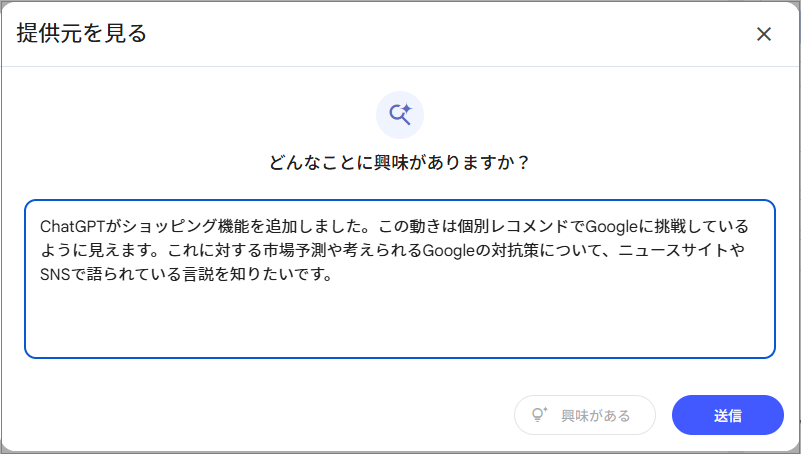Click the dialog title 提供元を見る
The width and height of the screenshot is (801, 454).
coord(82,33)
